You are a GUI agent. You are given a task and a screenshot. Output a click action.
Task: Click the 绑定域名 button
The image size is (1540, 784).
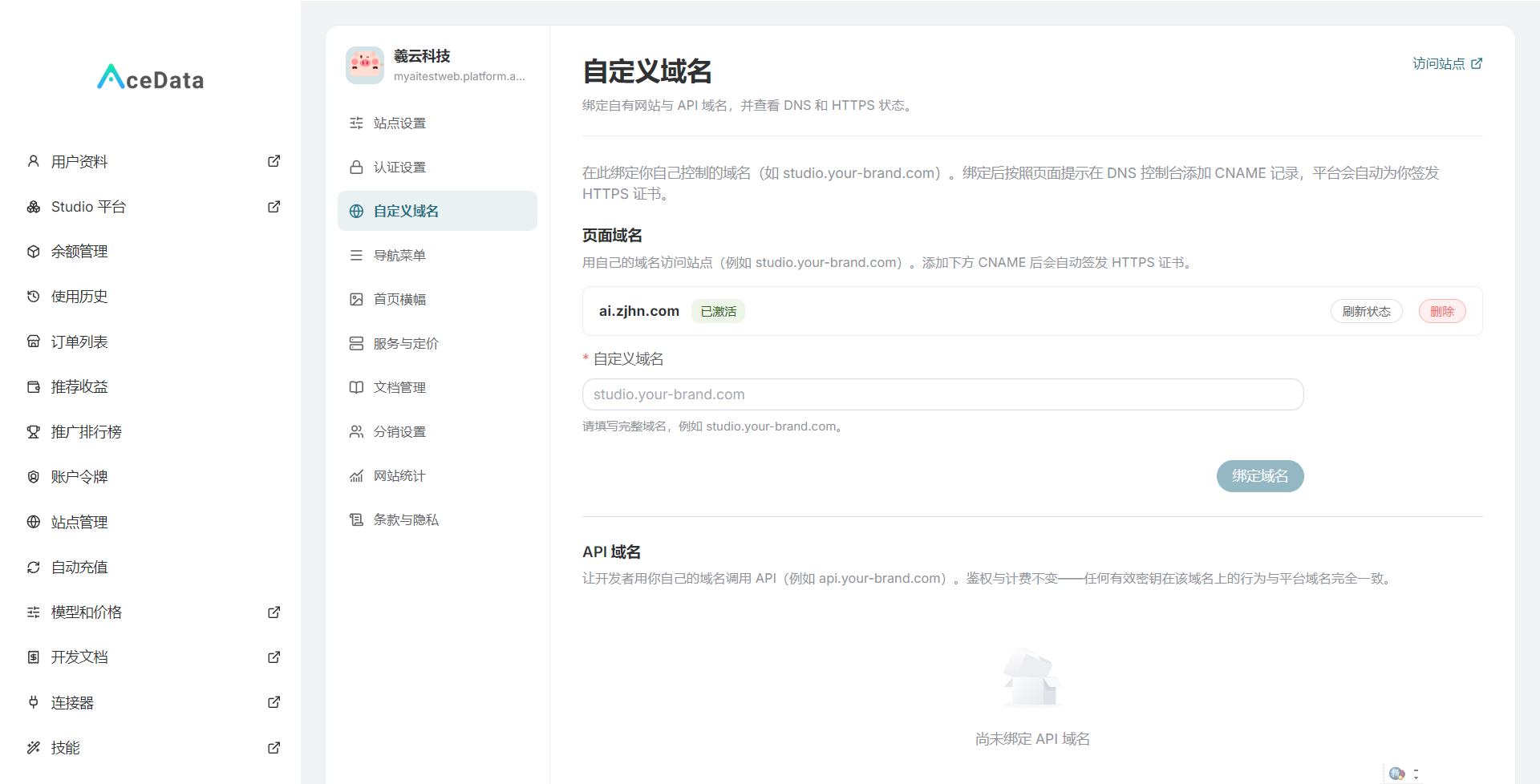(x=1259, y=476)
